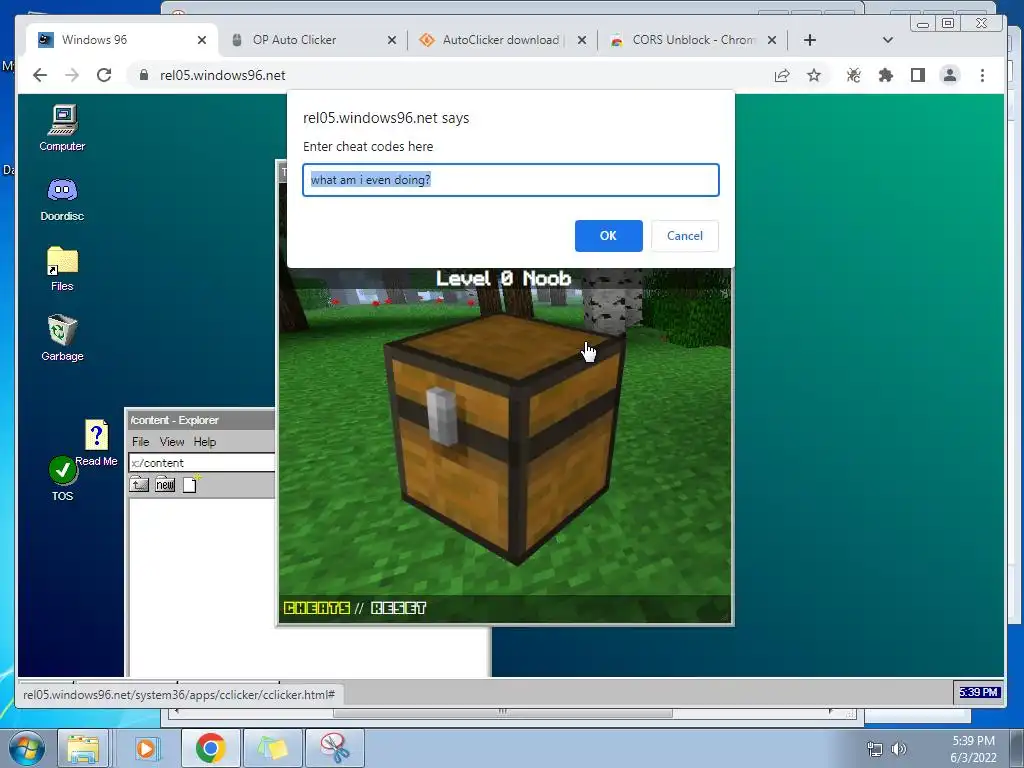Open Windows Start button
1024x768 pixels.
click(x=27, y=748)
